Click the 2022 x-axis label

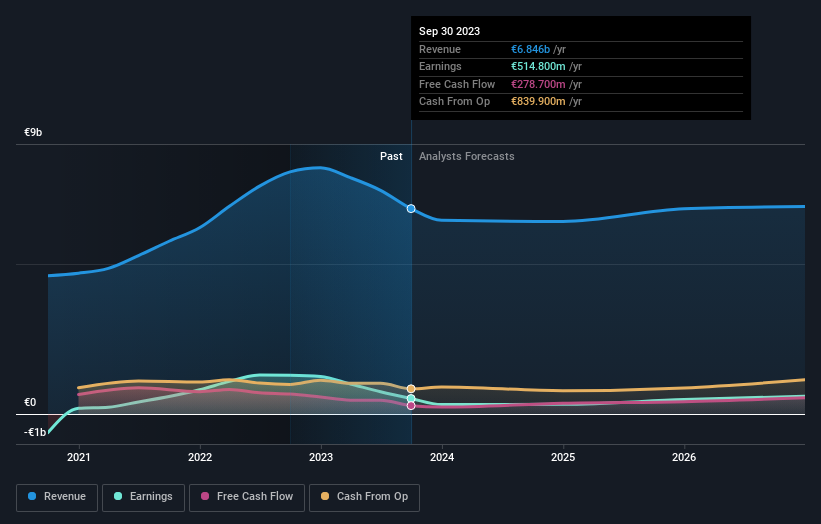(x=200, y=458)
